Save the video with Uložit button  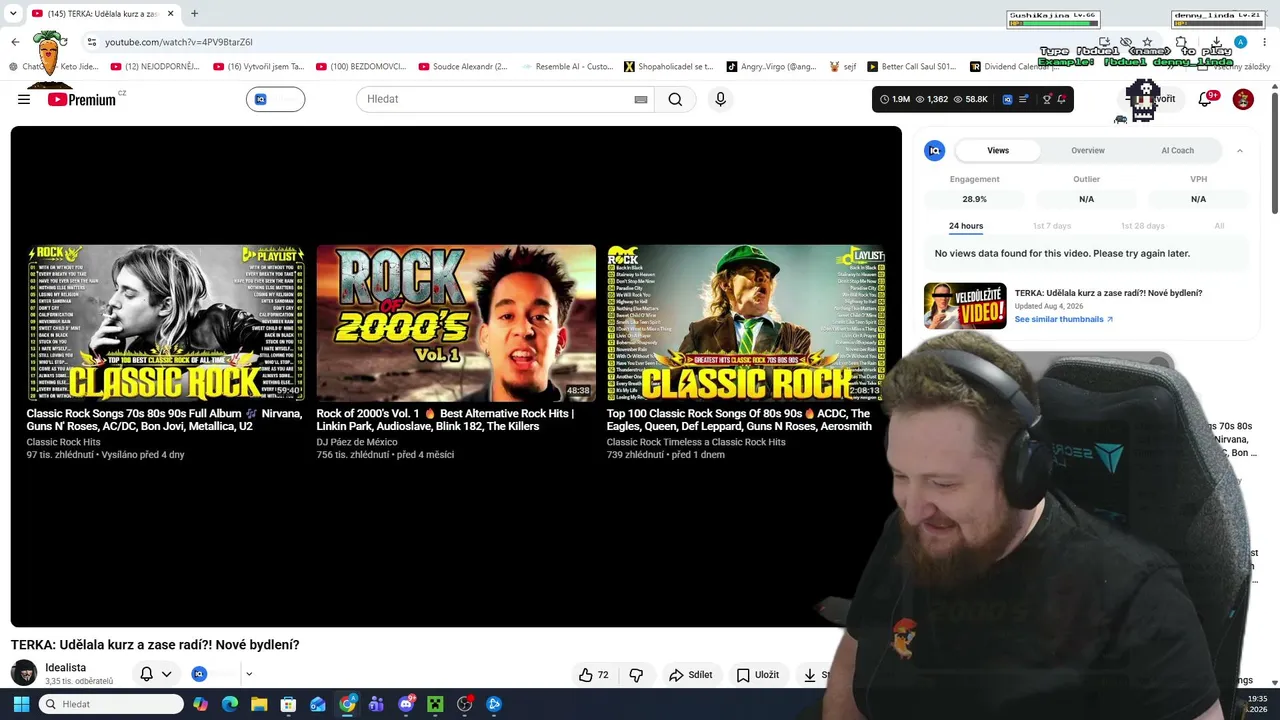(x=757, y=675)
